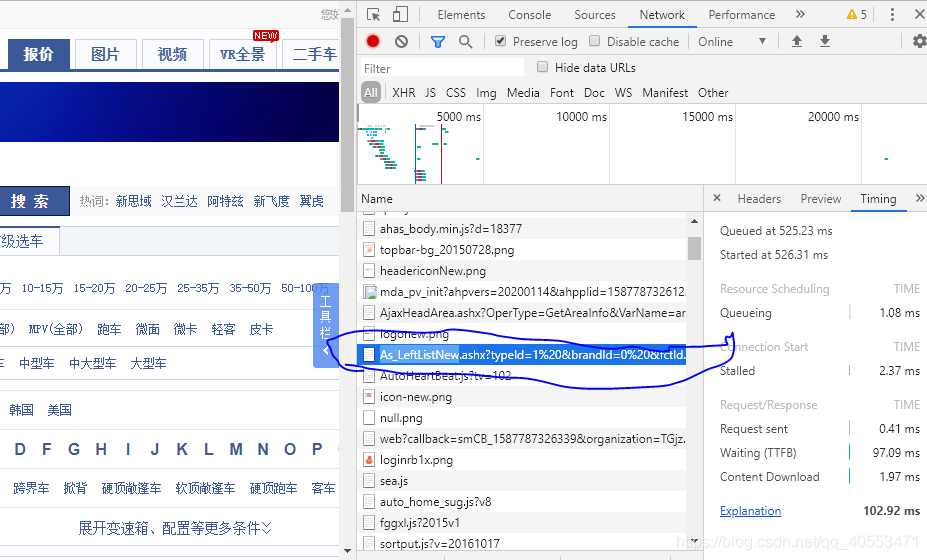Open DevTools three-dot menu
Screen dimensions: 927x560
coord(892,14)
